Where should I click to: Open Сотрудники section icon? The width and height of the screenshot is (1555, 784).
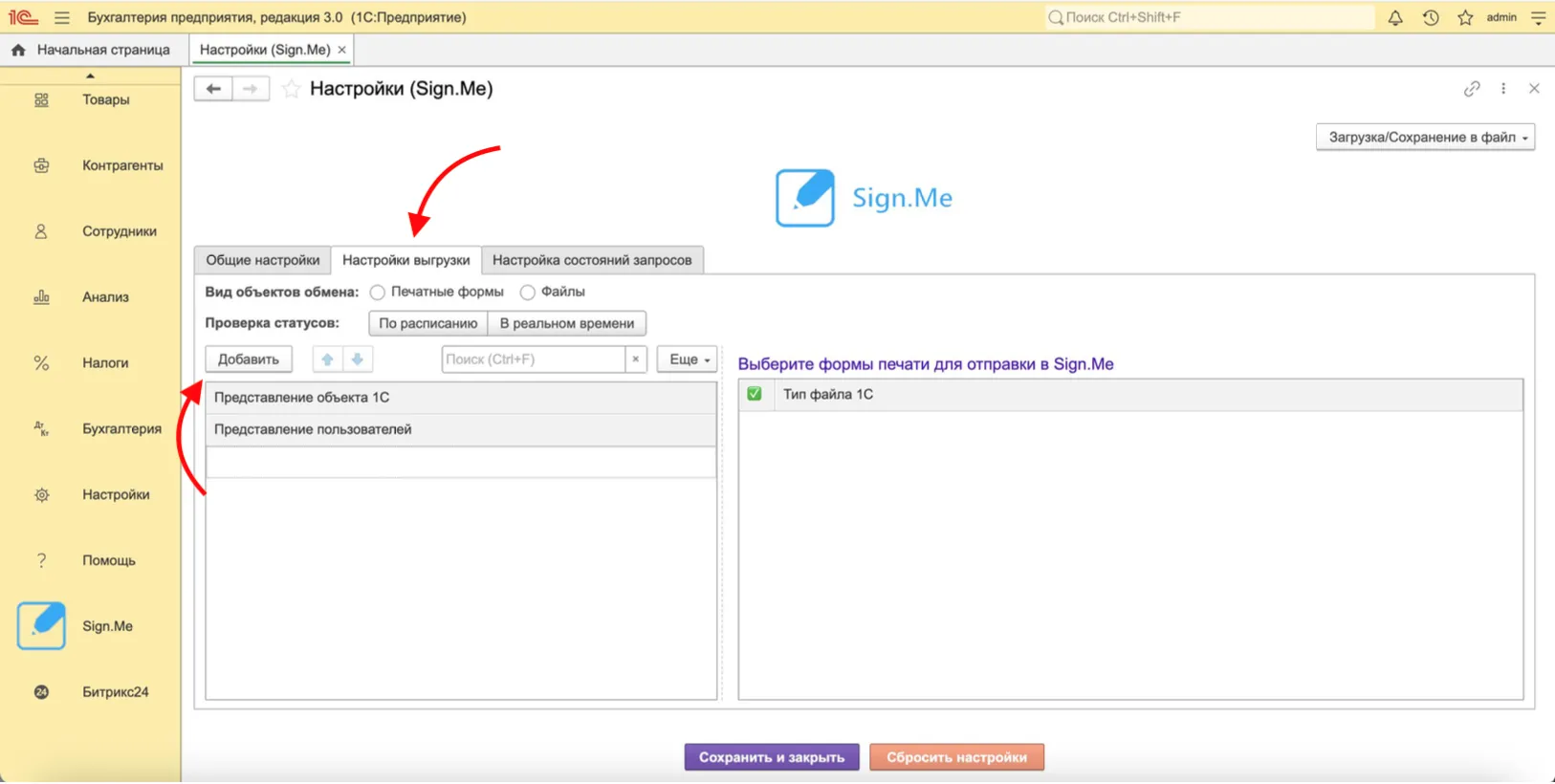point(41,231)
